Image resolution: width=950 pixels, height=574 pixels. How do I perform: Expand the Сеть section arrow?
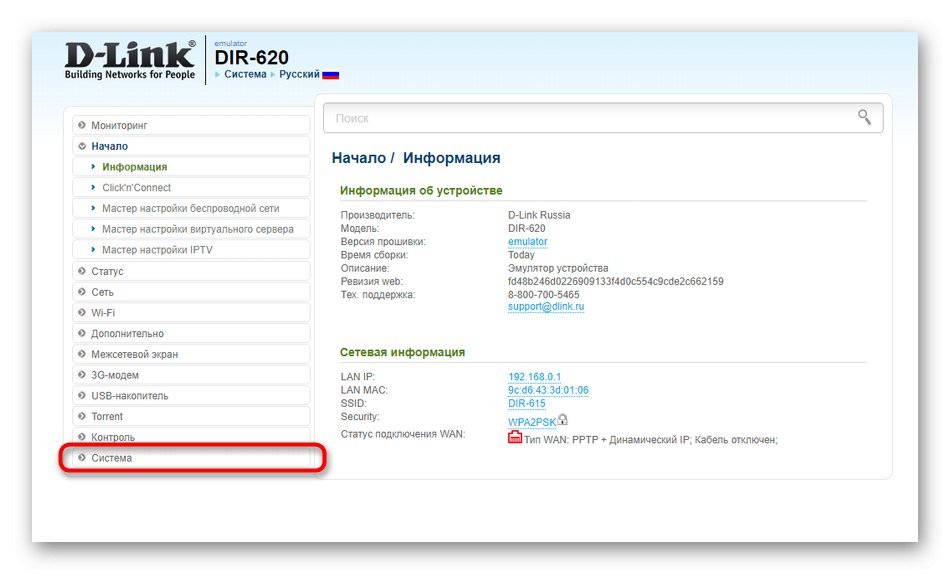(x=82, y=292)
